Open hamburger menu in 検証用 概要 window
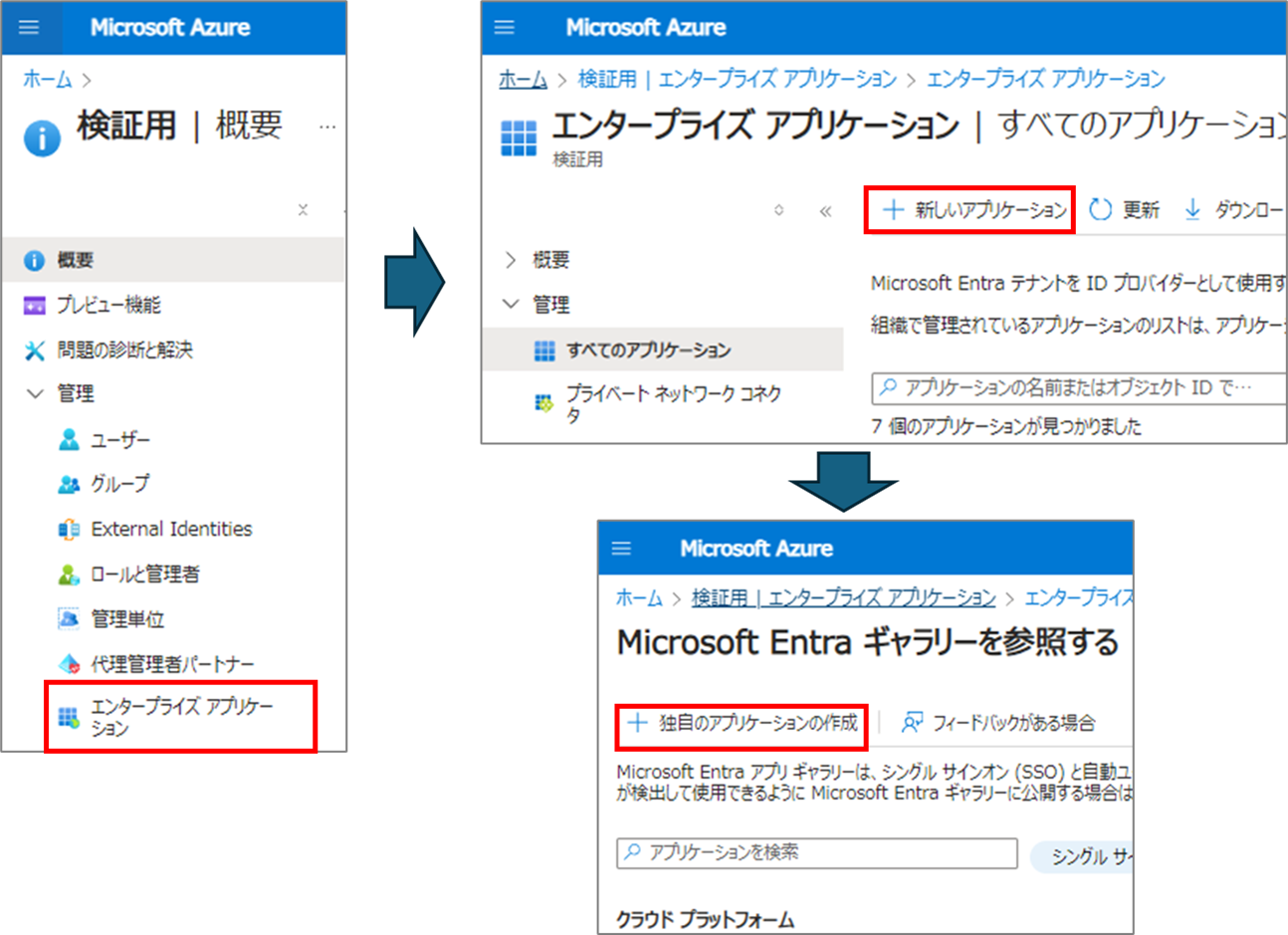Viewport: 1288px width, 935px height. pos(29,27)
